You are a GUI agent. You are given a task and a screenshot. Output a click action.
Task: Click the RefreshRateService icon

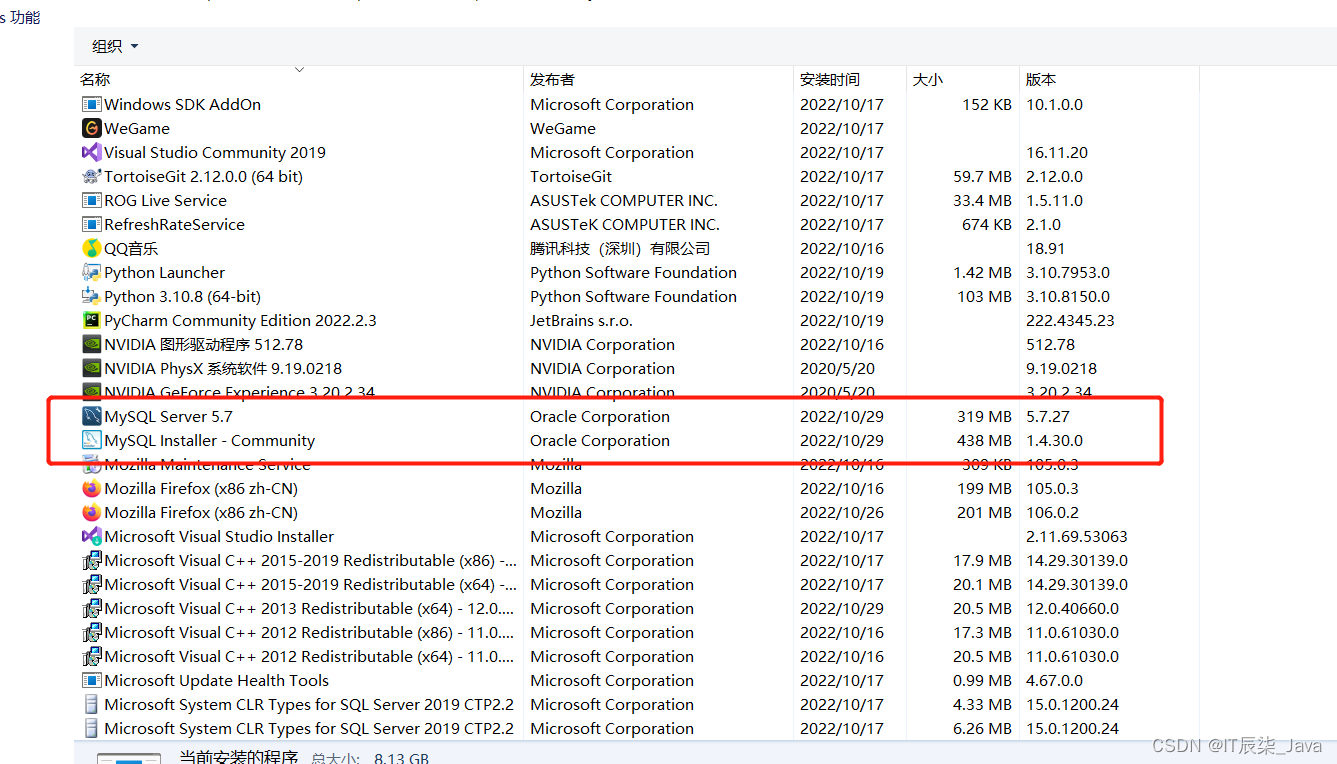[x=91, y=224]
